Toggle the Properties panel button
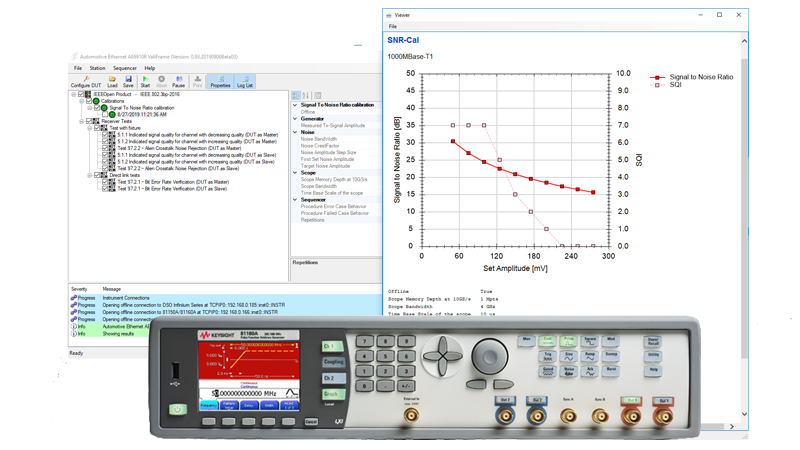The height and width of the screenshot is (450, 800). [x=220, y=82]
